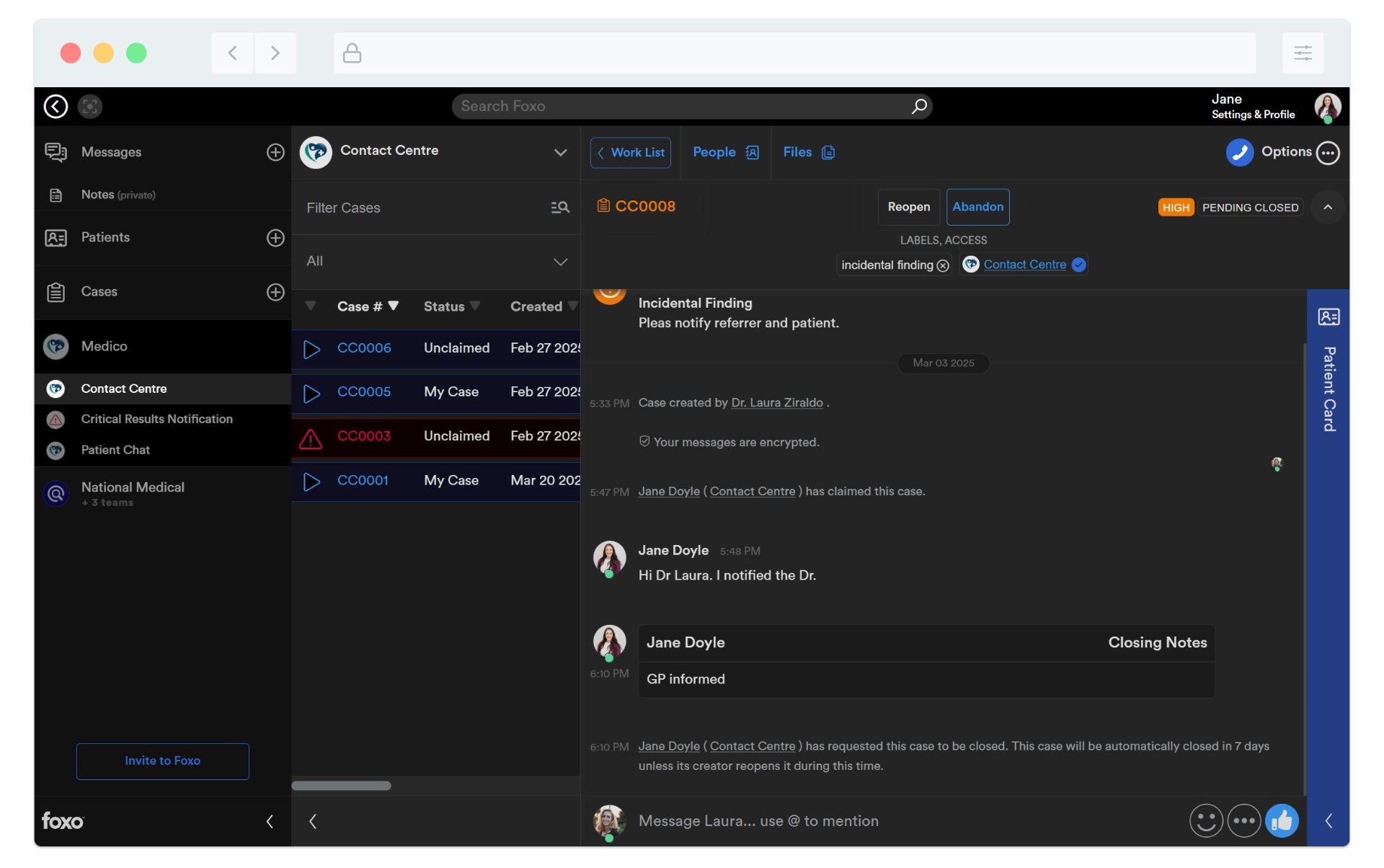Open Jane's profile avatar
This screenshot has height=868, width=1384.
(1327, 107)
